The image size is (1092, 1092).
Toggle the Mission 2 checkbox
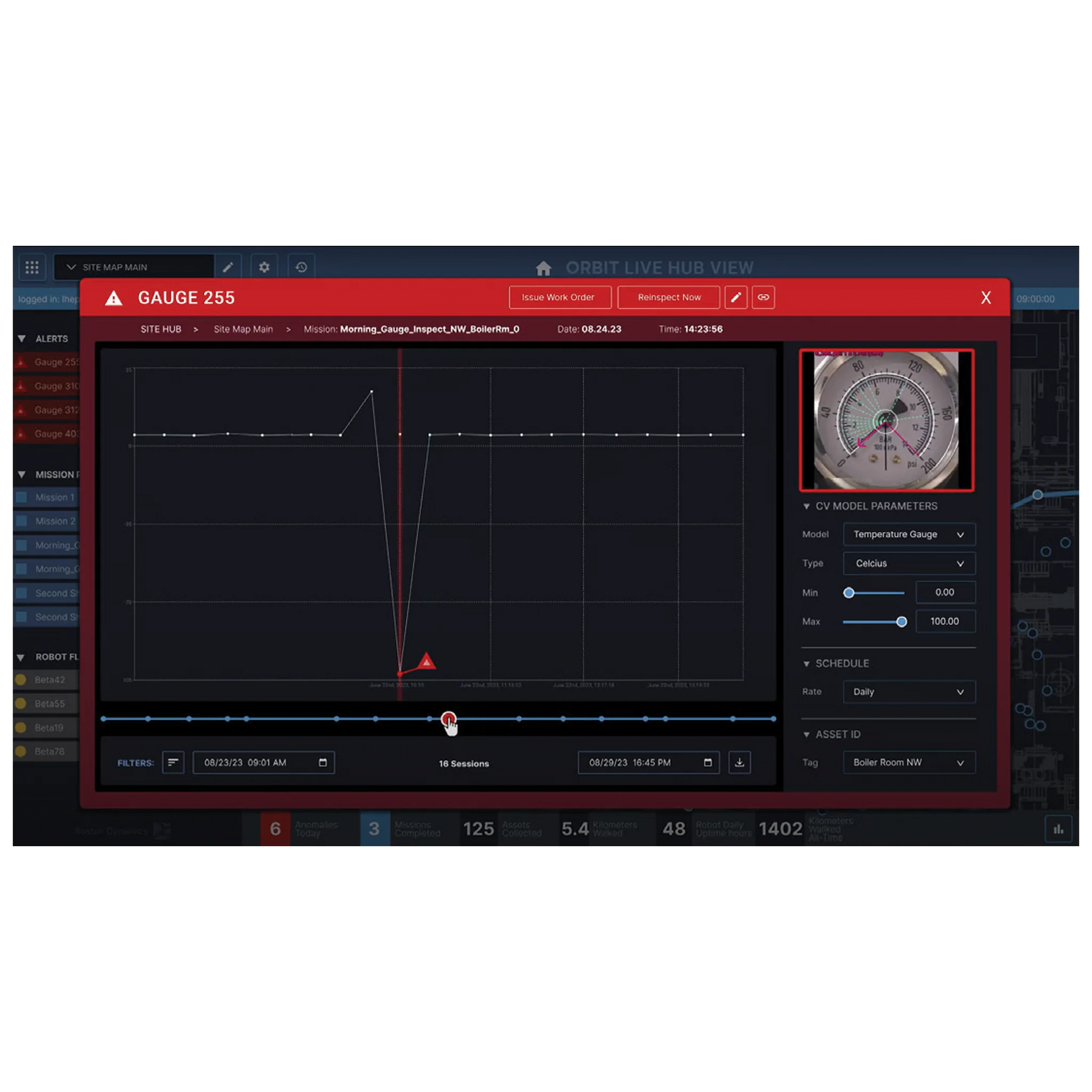pyautogui.click(x=21, y=521)
